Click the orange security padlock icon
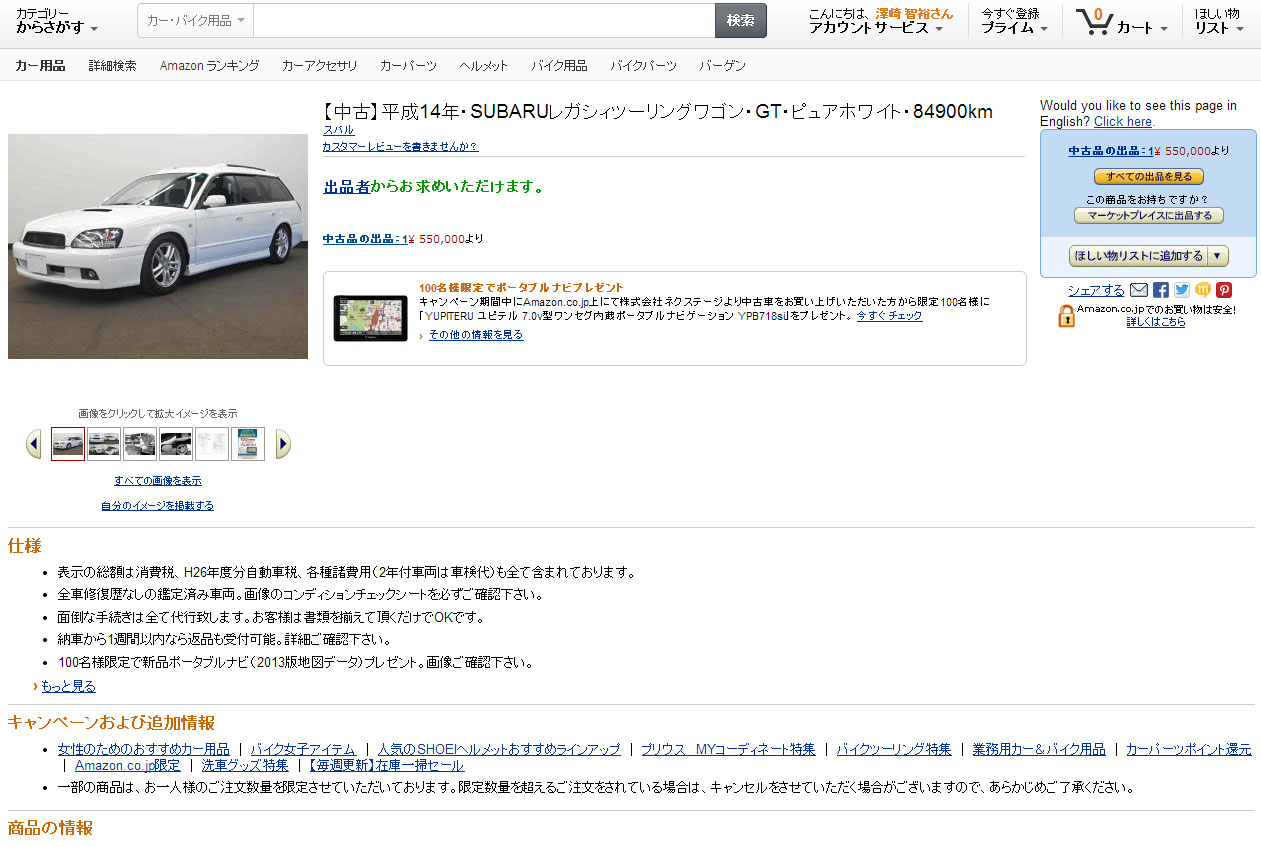The height and width of the screenshot is (847, 1261). click(1066, 316)
